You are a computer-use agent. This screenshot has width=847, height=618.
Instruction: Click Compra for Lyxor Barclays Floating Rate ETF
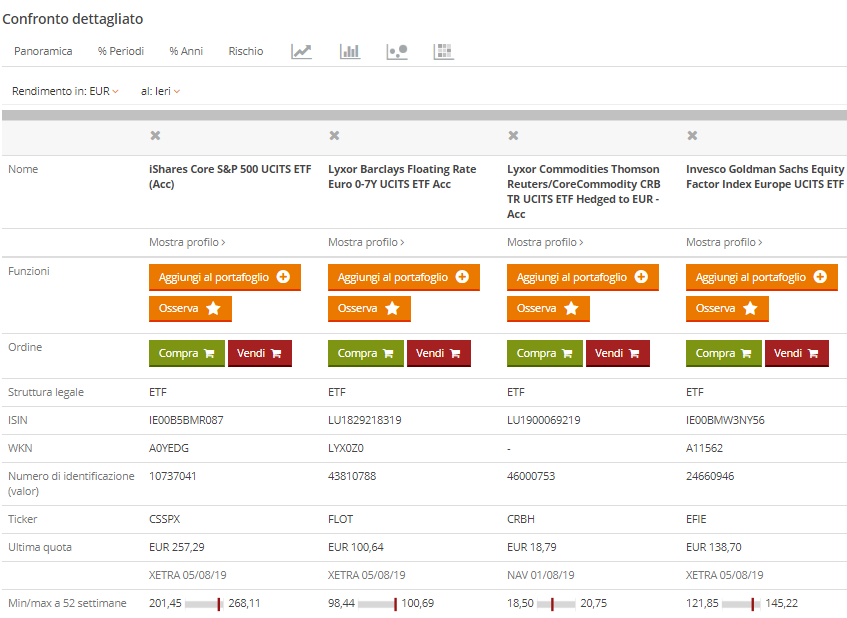[x=366, y=353]
